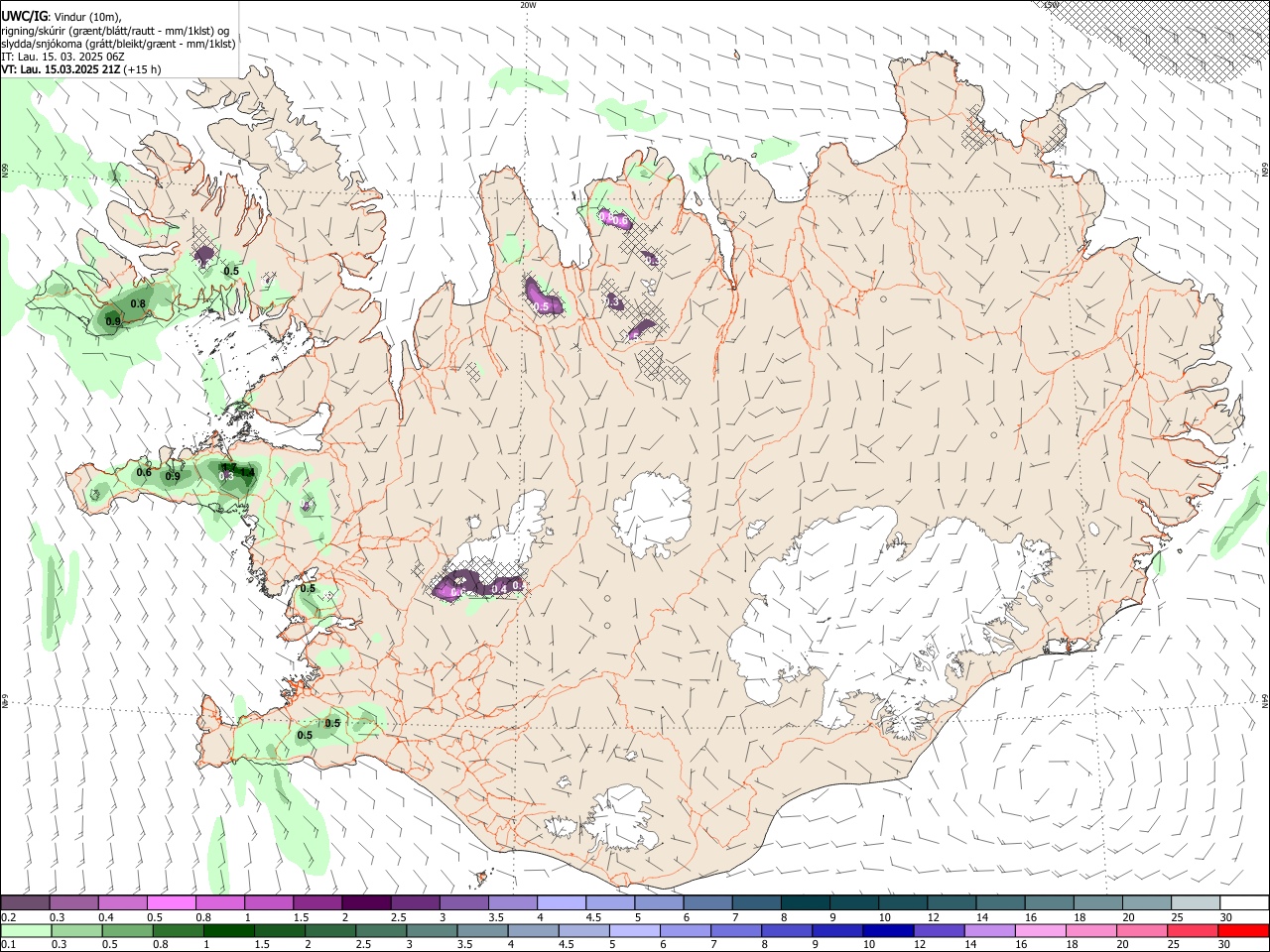Click the '0.2' label under the upper legend row
Viewport: 1270px width, 952px height.
(x=9, y=917)
